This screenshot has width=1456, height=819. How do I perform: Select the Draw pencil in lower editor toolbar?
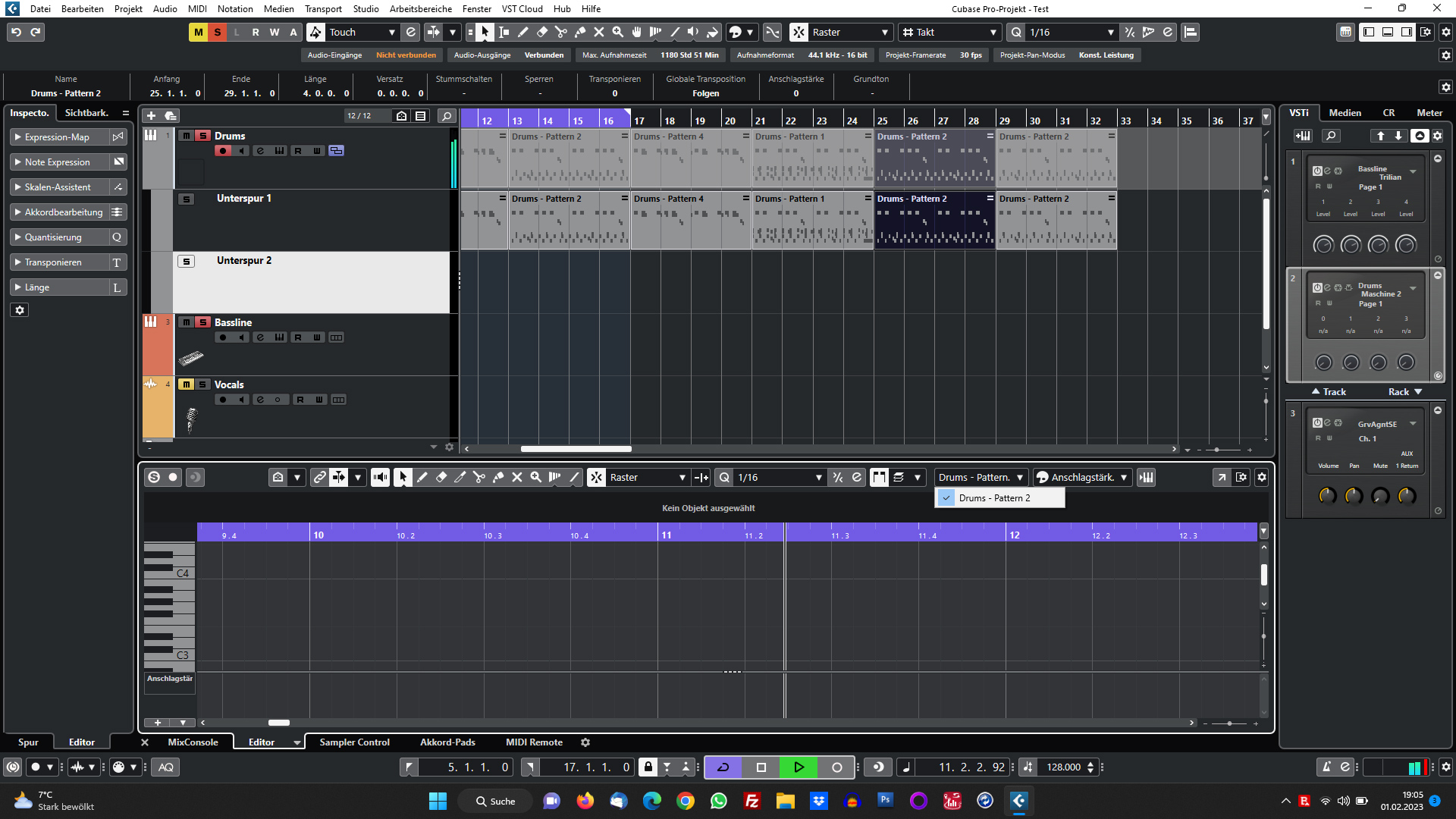pyautogui.click(x=422, y=477)
